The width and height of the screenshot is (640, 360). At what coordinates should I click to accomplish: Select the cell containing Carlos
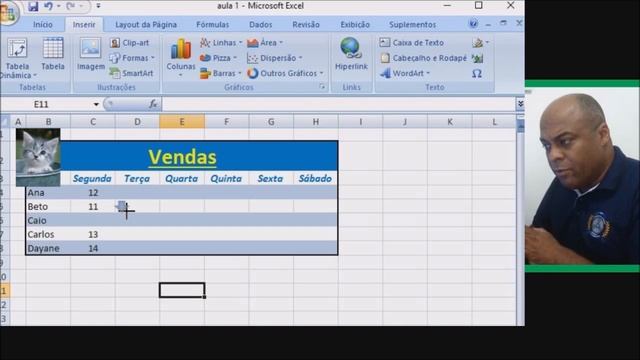(48, 234)
